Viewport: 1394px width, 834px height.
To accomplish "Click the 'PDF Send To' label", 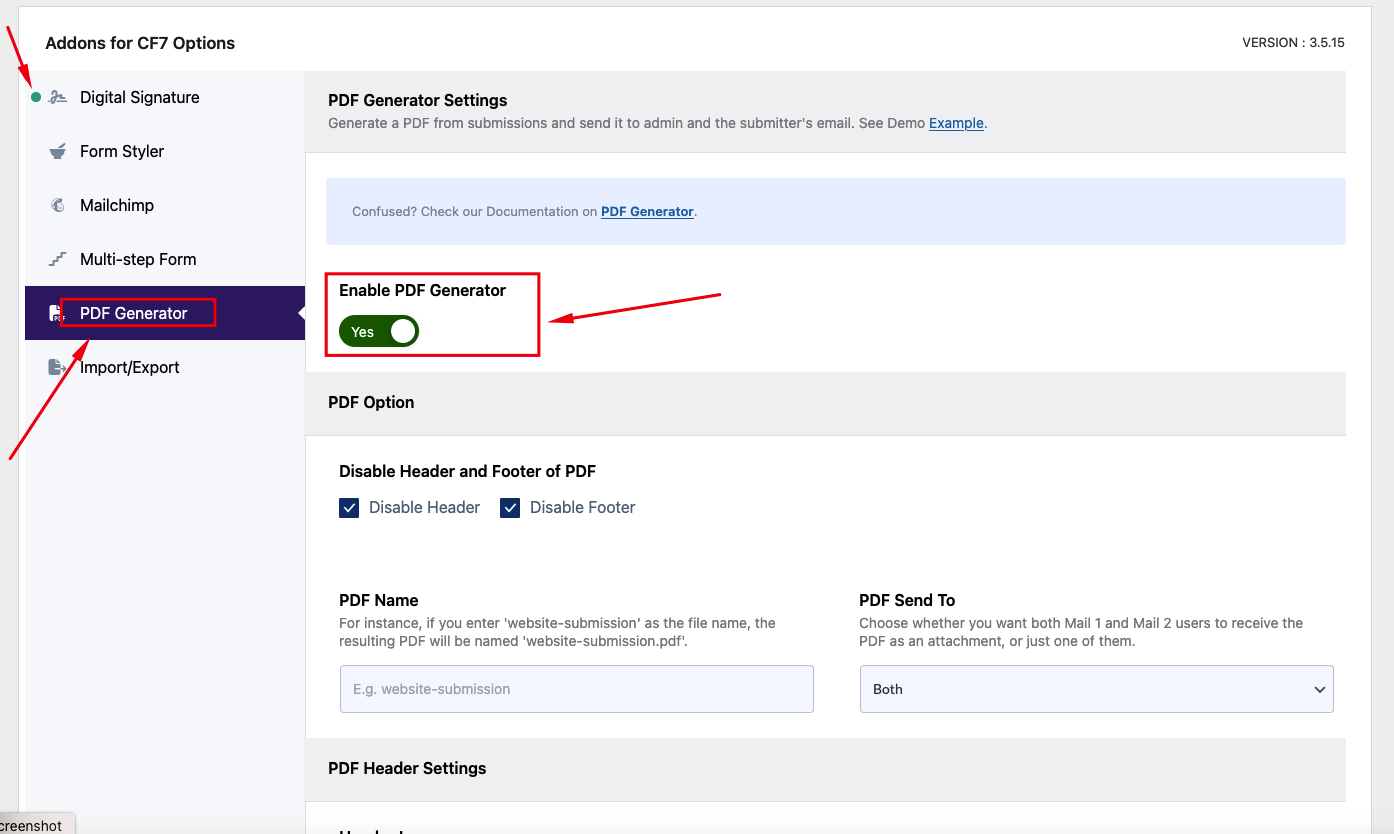I will point(907,600).
